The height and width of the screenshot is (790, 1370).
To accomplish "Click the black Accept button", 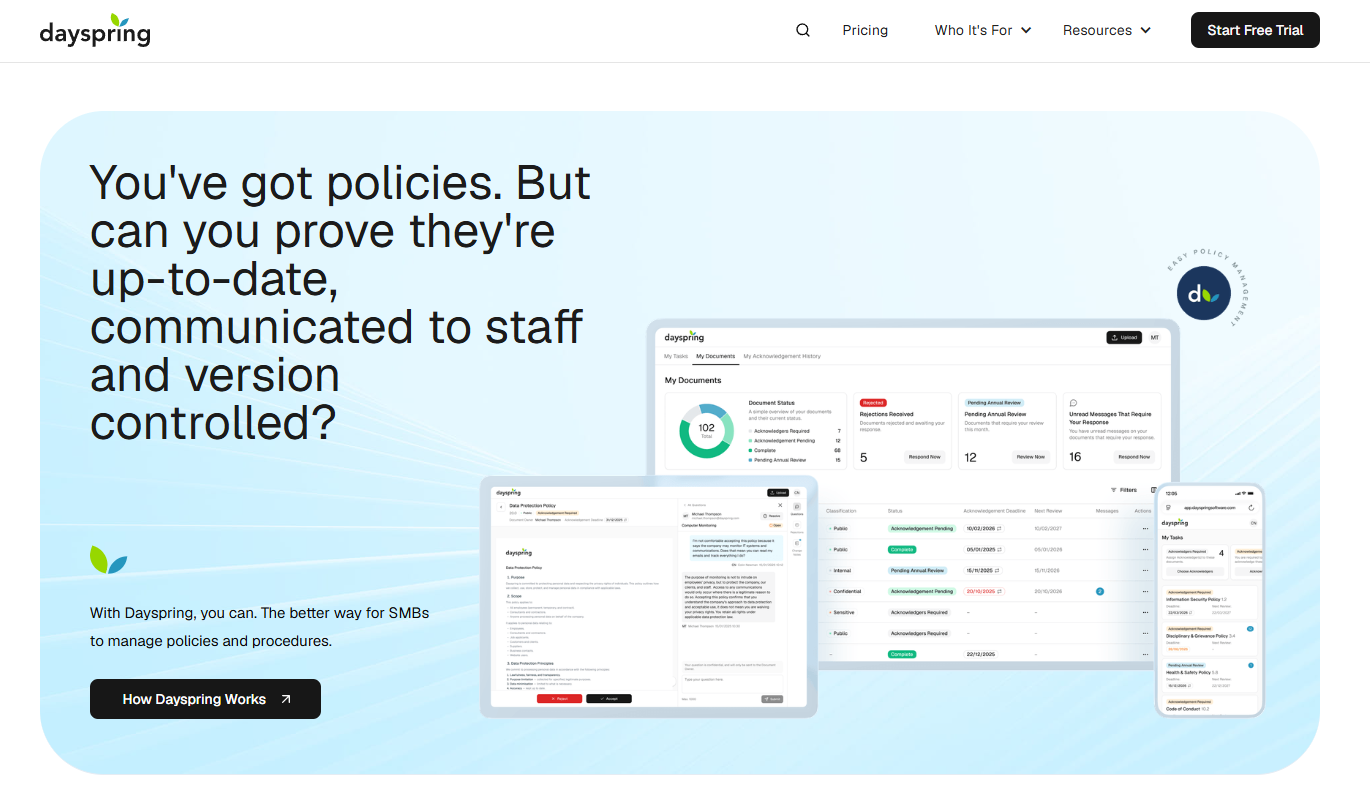I will pos(609,698).
